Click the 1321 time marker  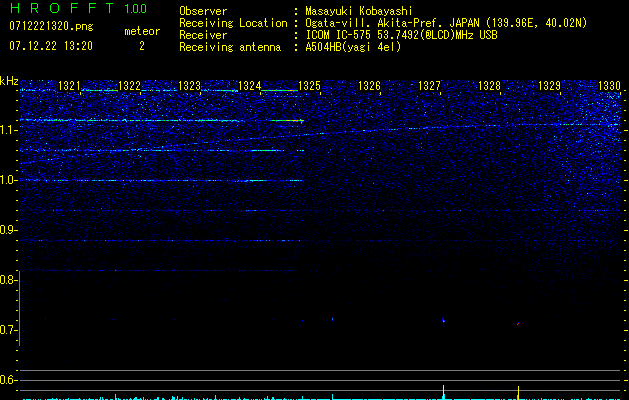pos(69,85)
